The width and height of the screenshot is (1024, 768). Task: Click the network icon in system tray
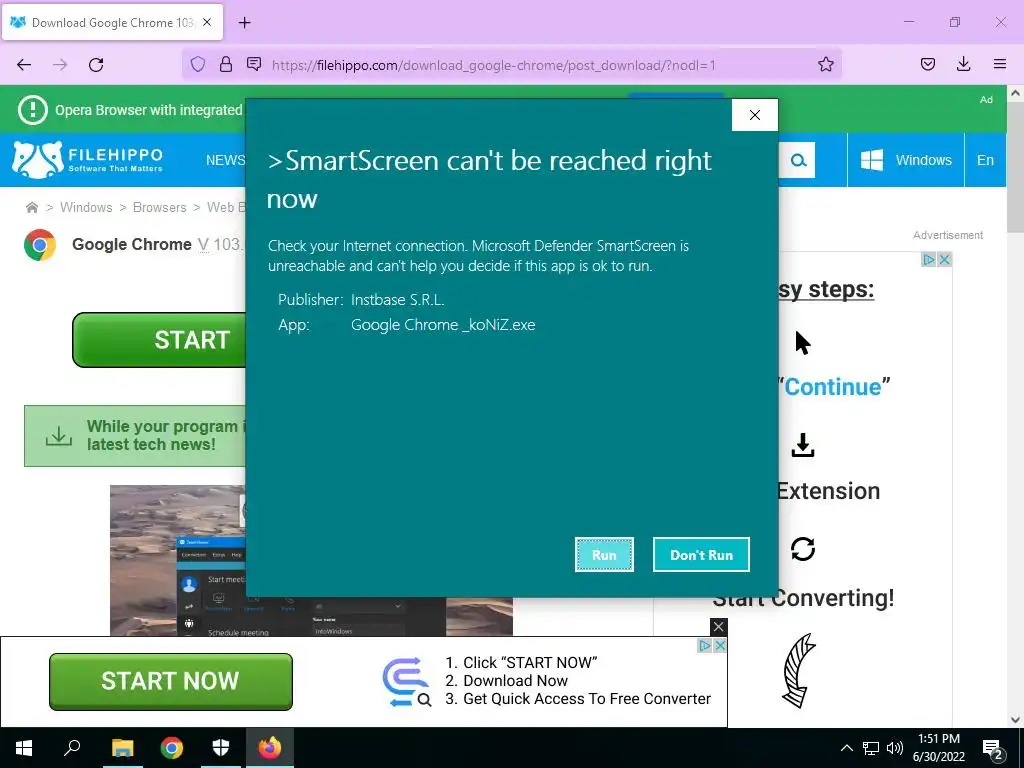[x=871, y=748]
